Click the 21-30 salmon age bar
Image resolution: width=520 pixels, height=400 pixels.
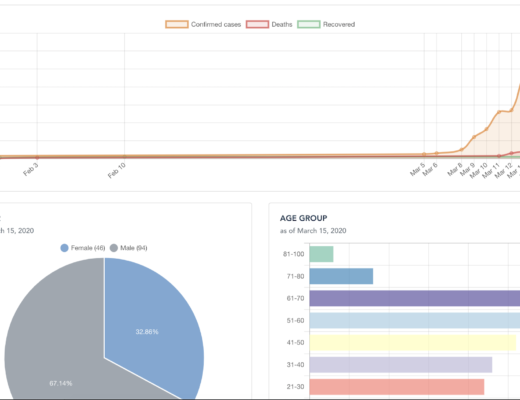[397, 387]
